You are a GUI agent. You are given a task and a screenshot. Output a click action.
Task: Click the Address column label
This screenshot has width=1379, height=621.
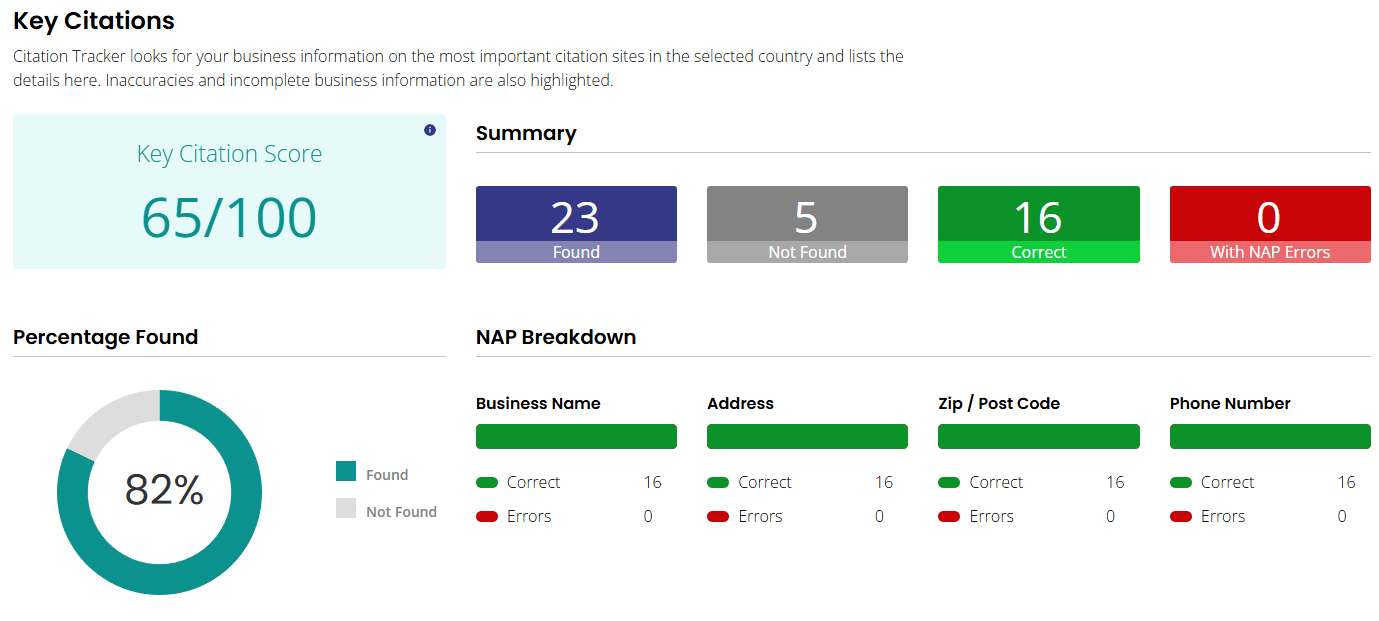click(740, 404)
